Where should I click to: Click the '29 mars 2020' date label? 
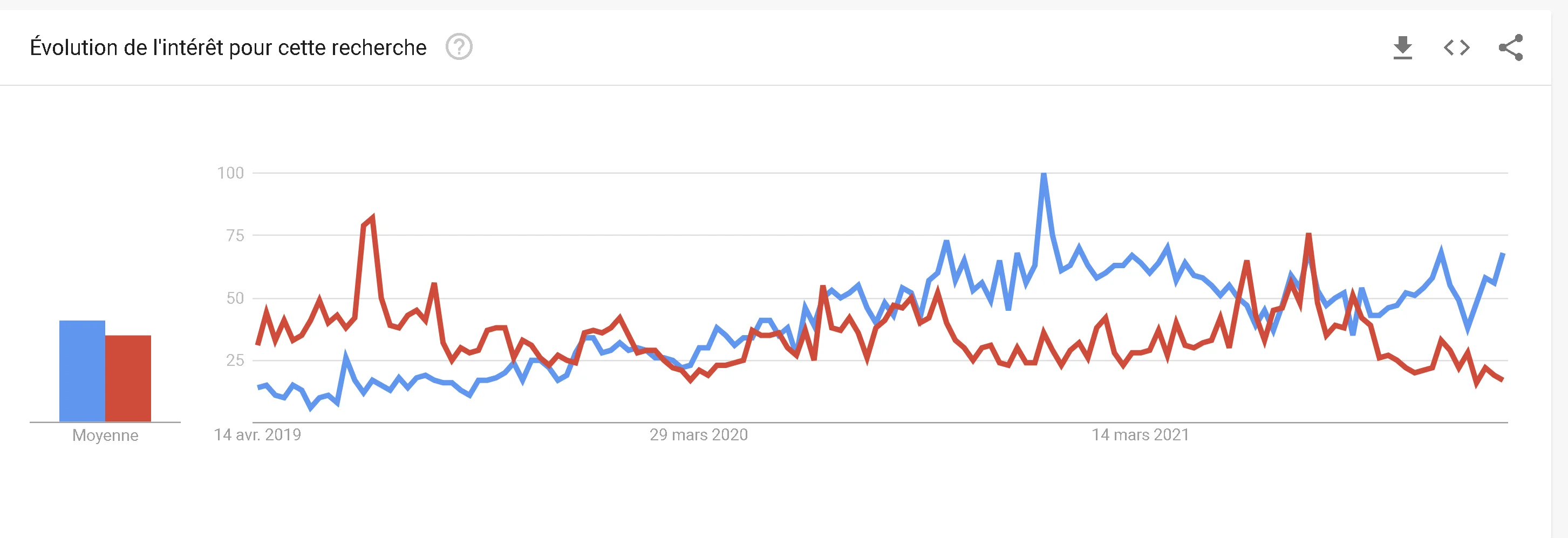click(x=698, y=434)
